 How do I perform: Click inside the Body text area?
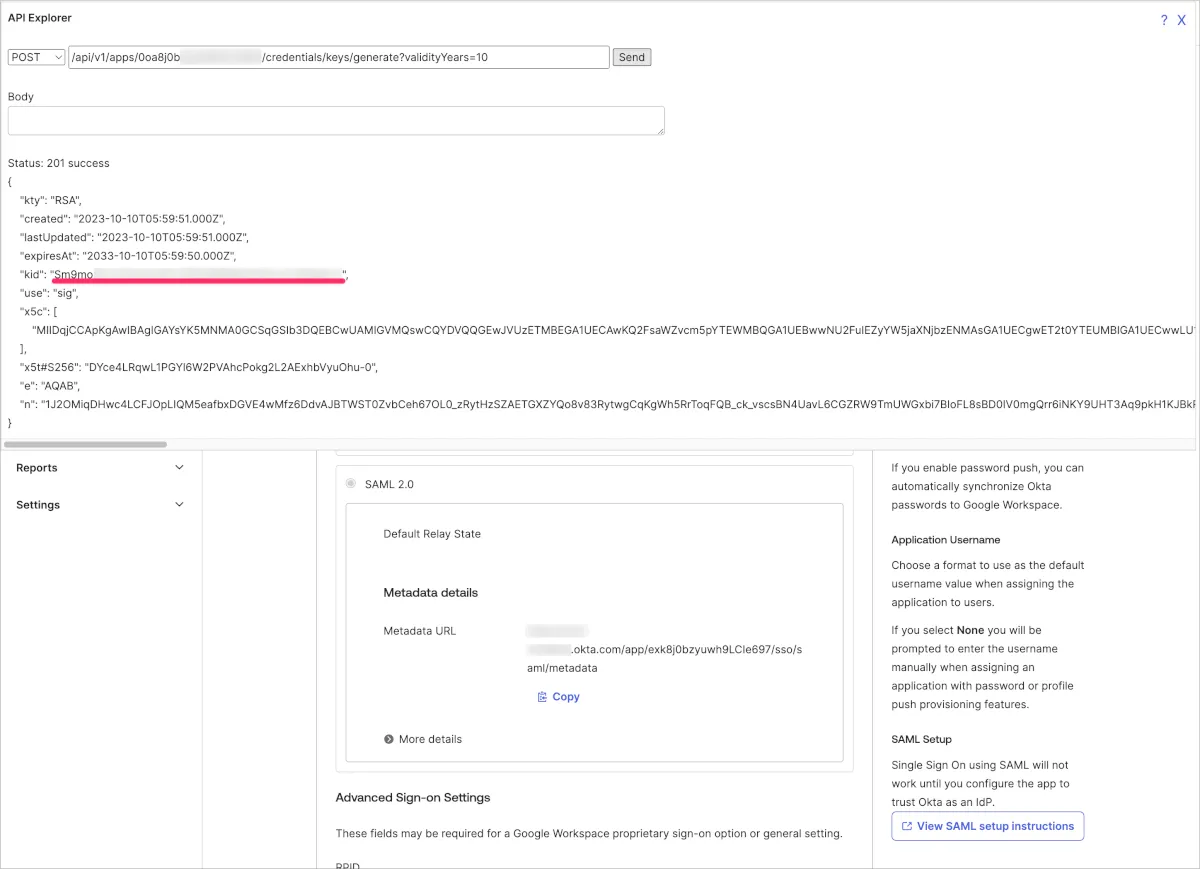336,120
